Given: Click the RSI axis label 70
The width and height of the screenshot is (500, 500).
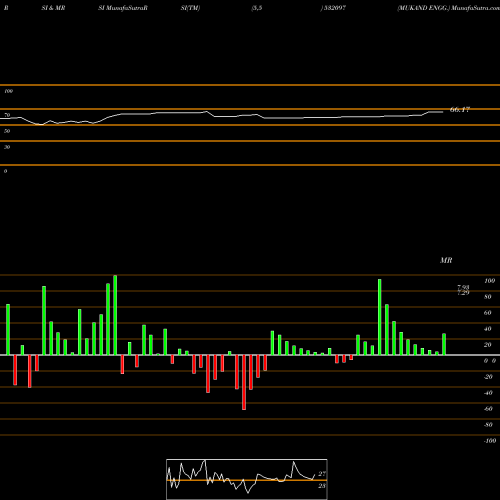Looking at the screenshot, I should click(x=7, y=115).
